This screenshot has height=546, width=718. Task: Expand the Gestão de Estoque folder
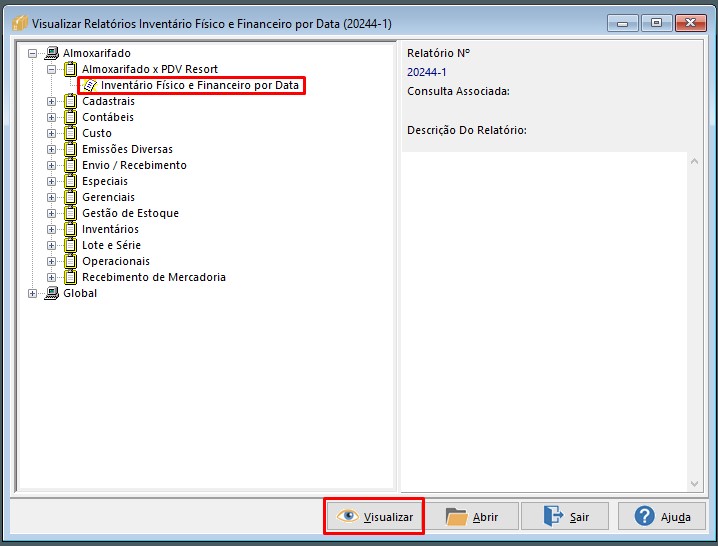pyautogui.click(x=51, y=214)
